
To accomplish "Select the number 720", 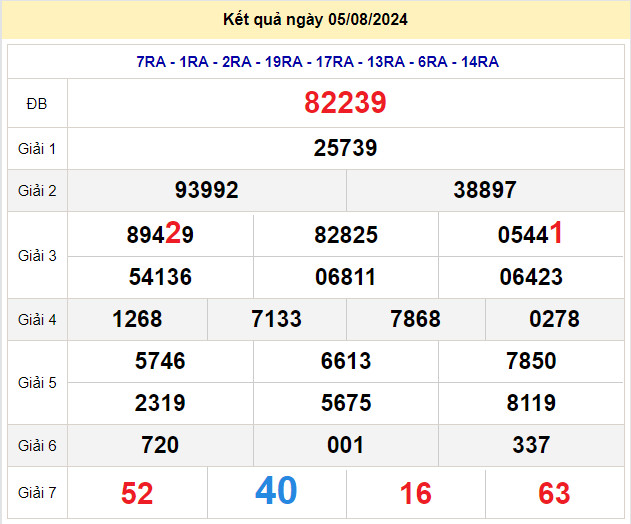I will tap(160, 445).
